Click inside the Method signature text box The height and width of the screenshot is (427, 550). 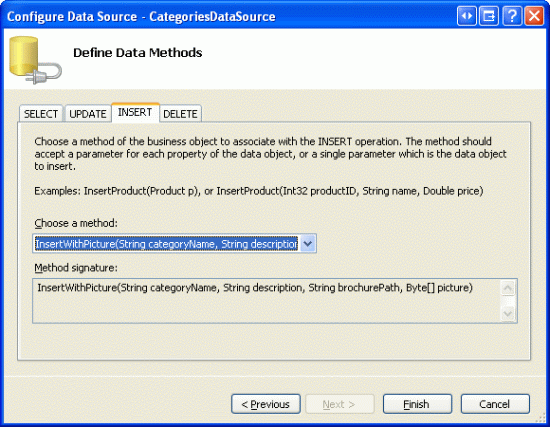coord(267,301)
